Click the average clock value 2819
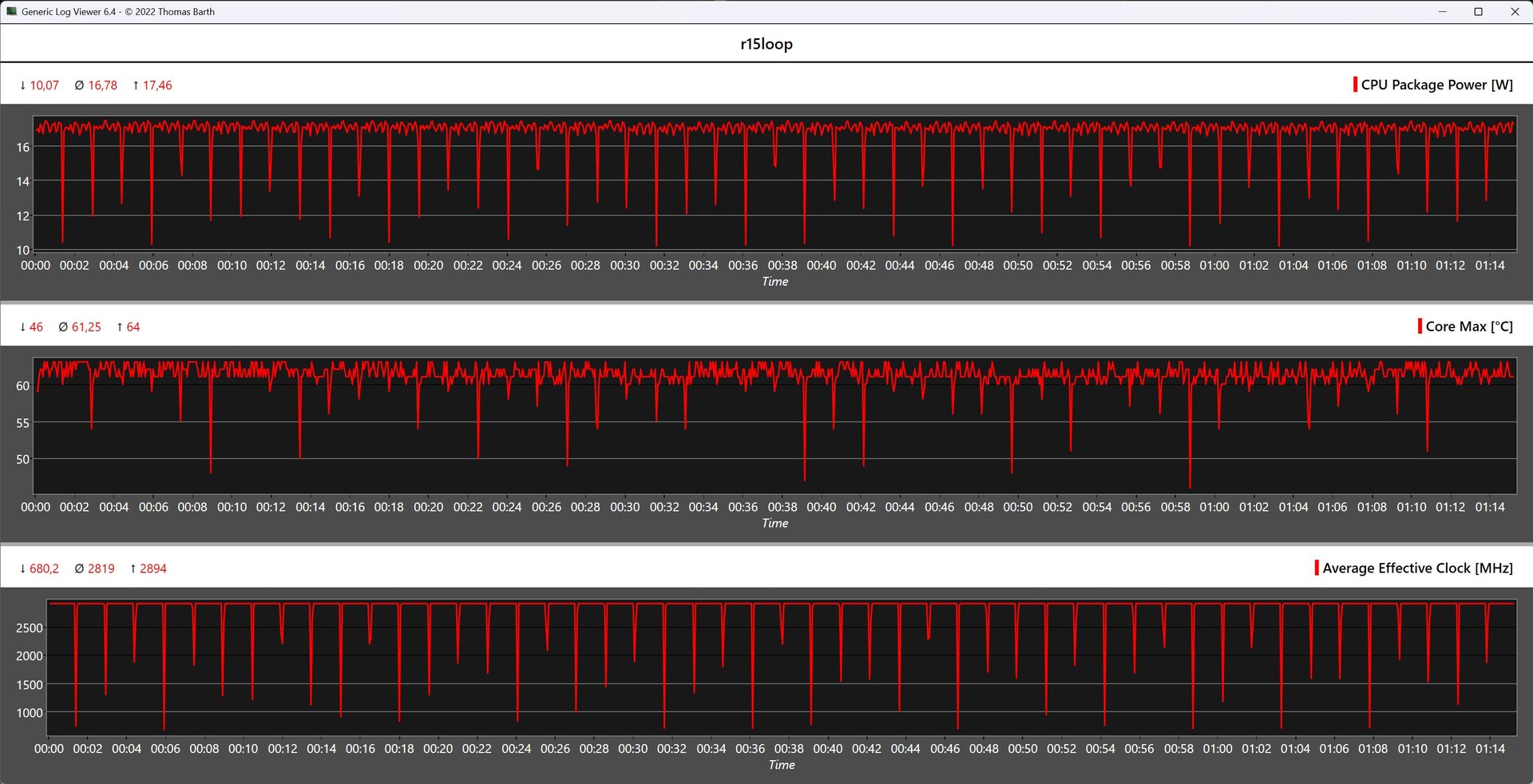Screen dimensions: 1533x784 [101, 569]
